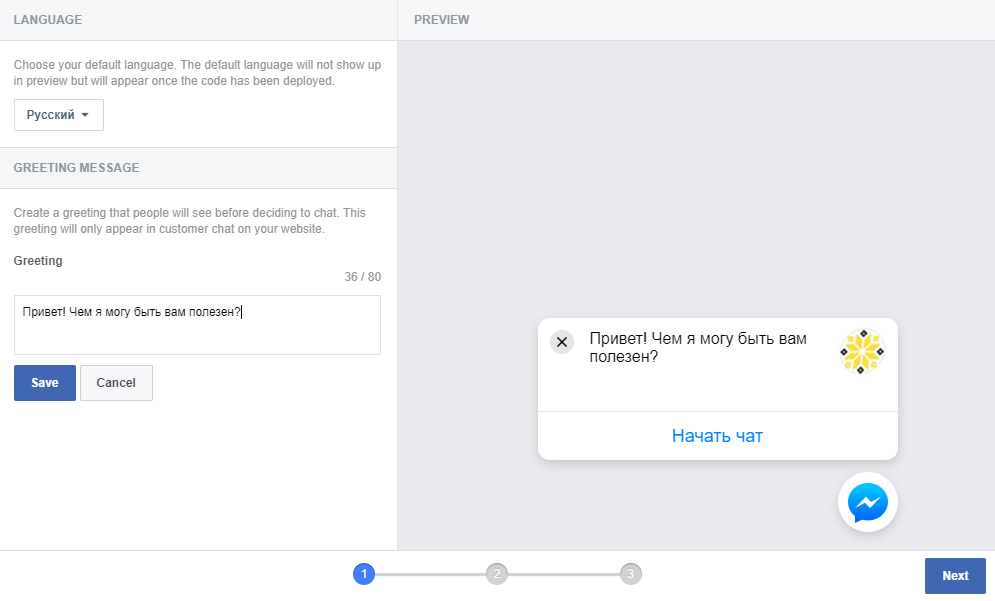Jump to step 2 in the progress indicator
The width and height of the screenshot is (995, 601).
497,574
